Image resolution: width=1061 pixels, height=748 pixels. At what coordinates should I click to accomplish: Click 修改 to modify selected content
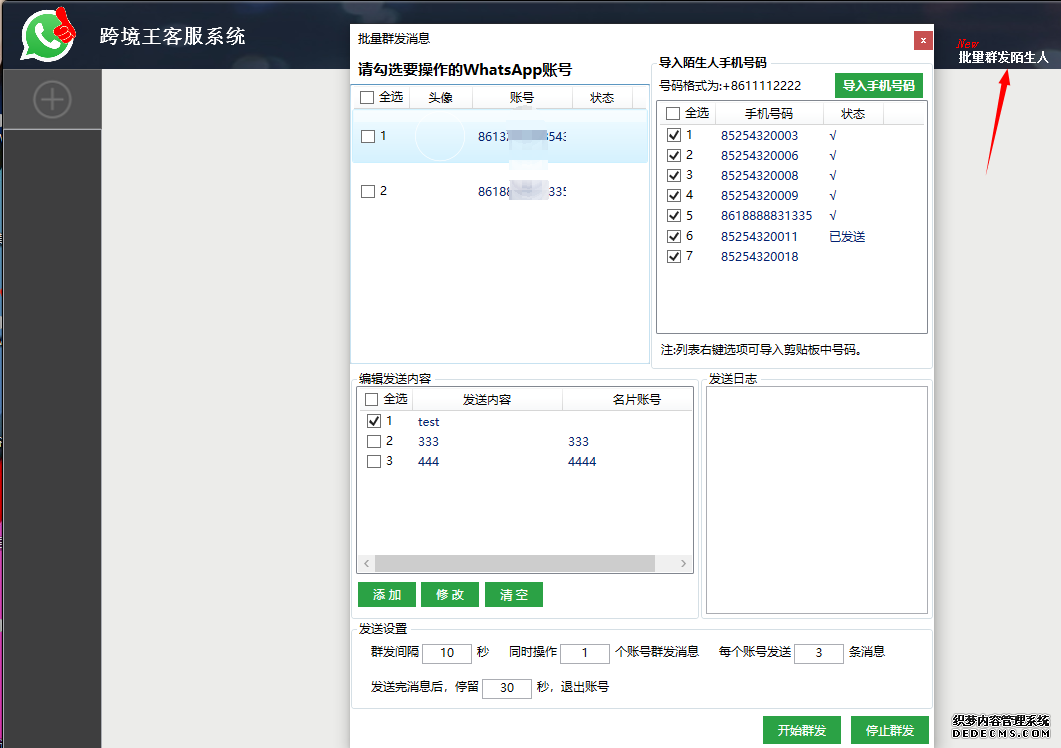450,594
